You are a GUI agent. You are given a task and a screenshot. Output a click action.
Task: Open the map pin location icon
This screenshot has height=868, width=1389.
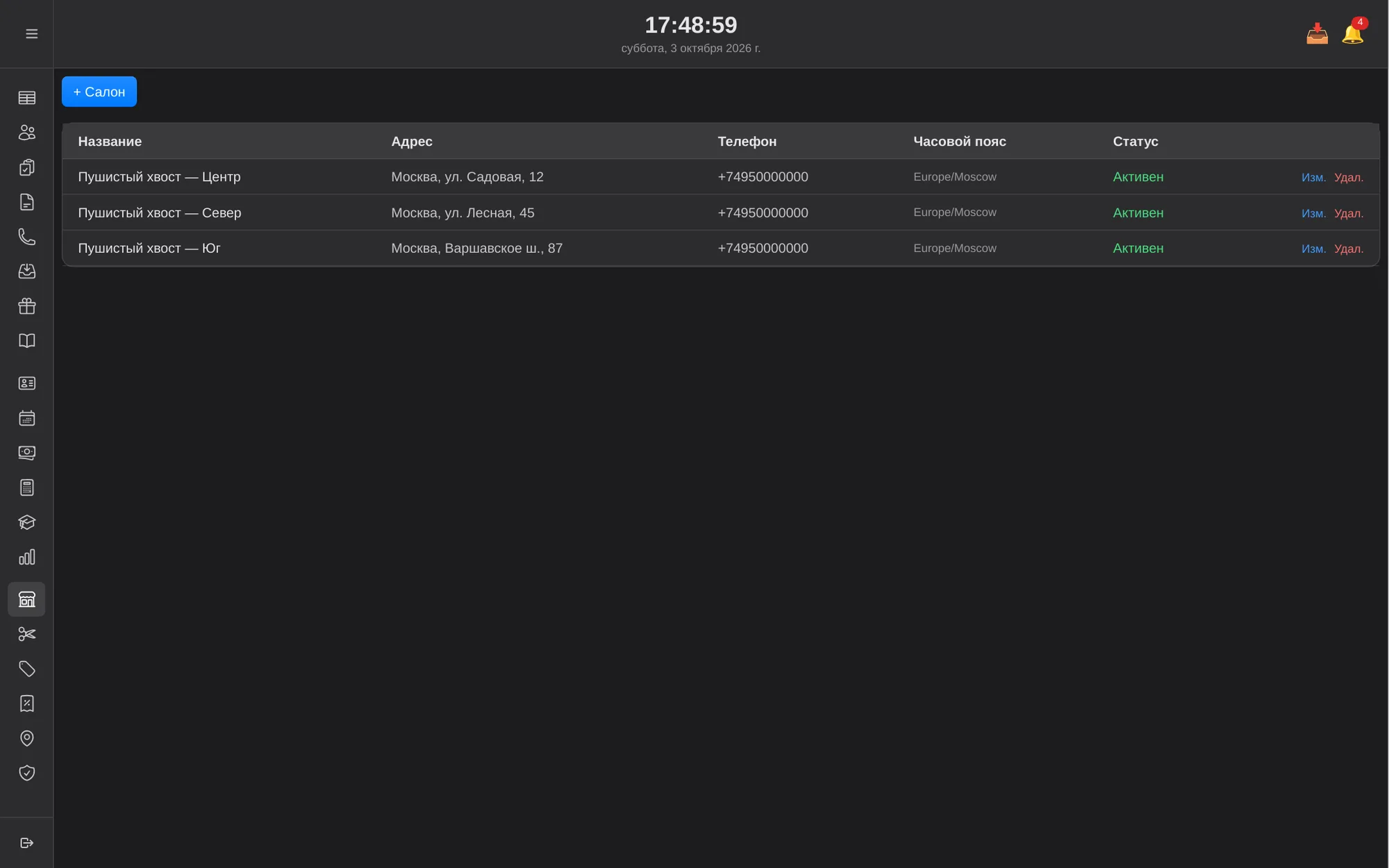[26, 738]
